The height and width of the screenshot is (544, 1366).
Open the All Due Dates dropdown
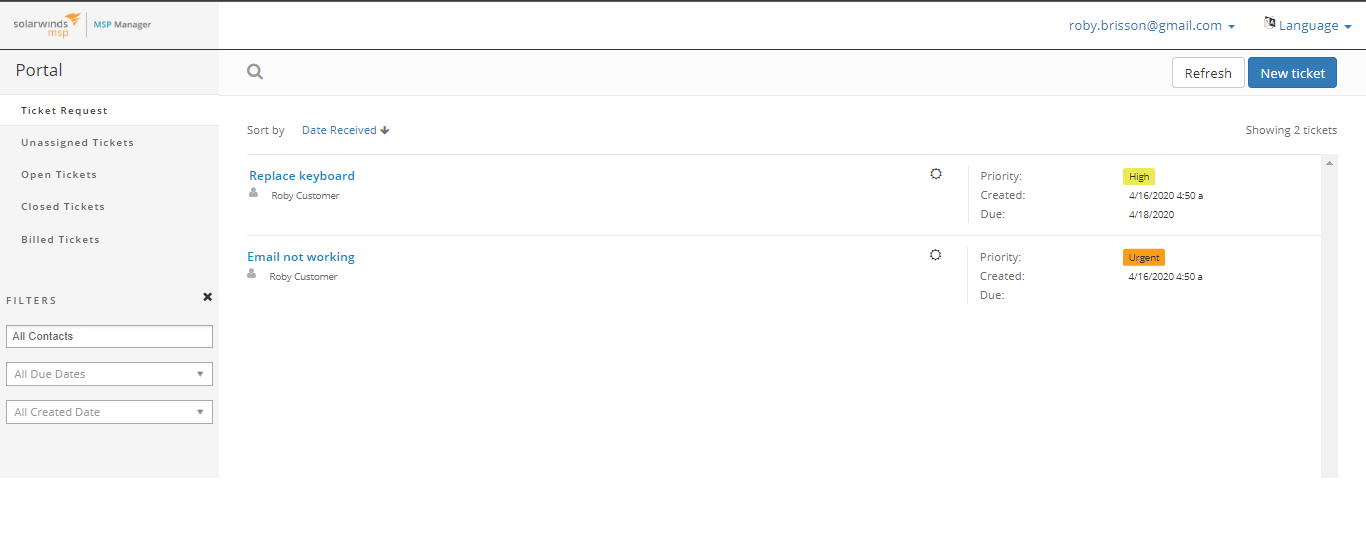(x=109, y=374)
